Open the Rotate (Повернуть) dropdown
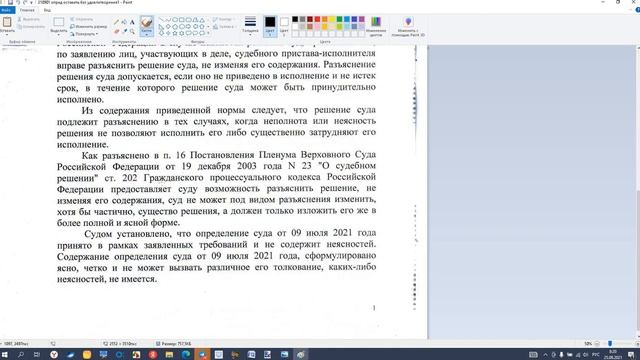 (84, 34)
